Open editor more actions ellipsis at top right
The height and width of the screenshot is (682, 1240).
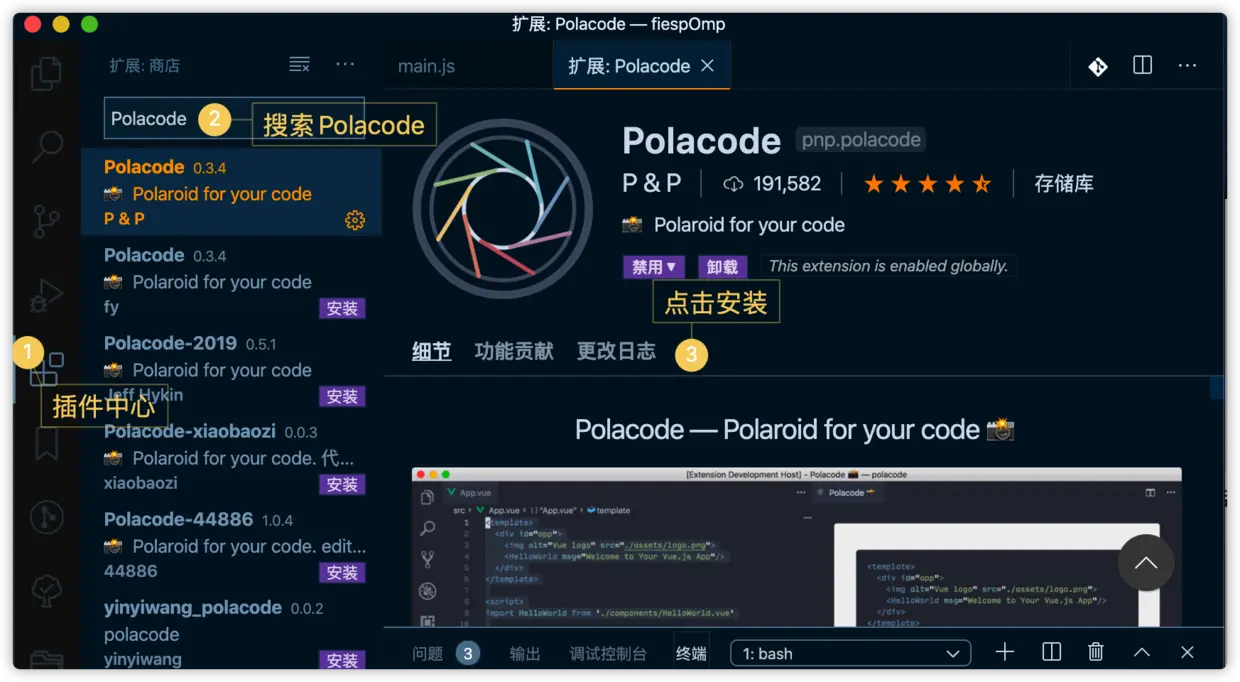click(1187, 65)
